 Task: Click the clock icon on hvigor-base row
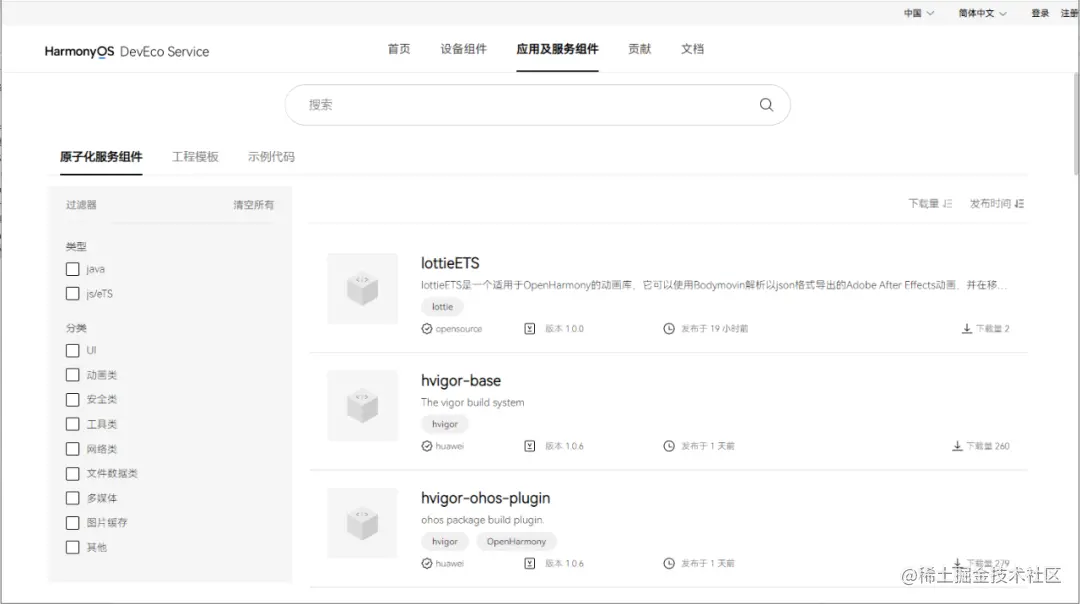click(669, 446)
